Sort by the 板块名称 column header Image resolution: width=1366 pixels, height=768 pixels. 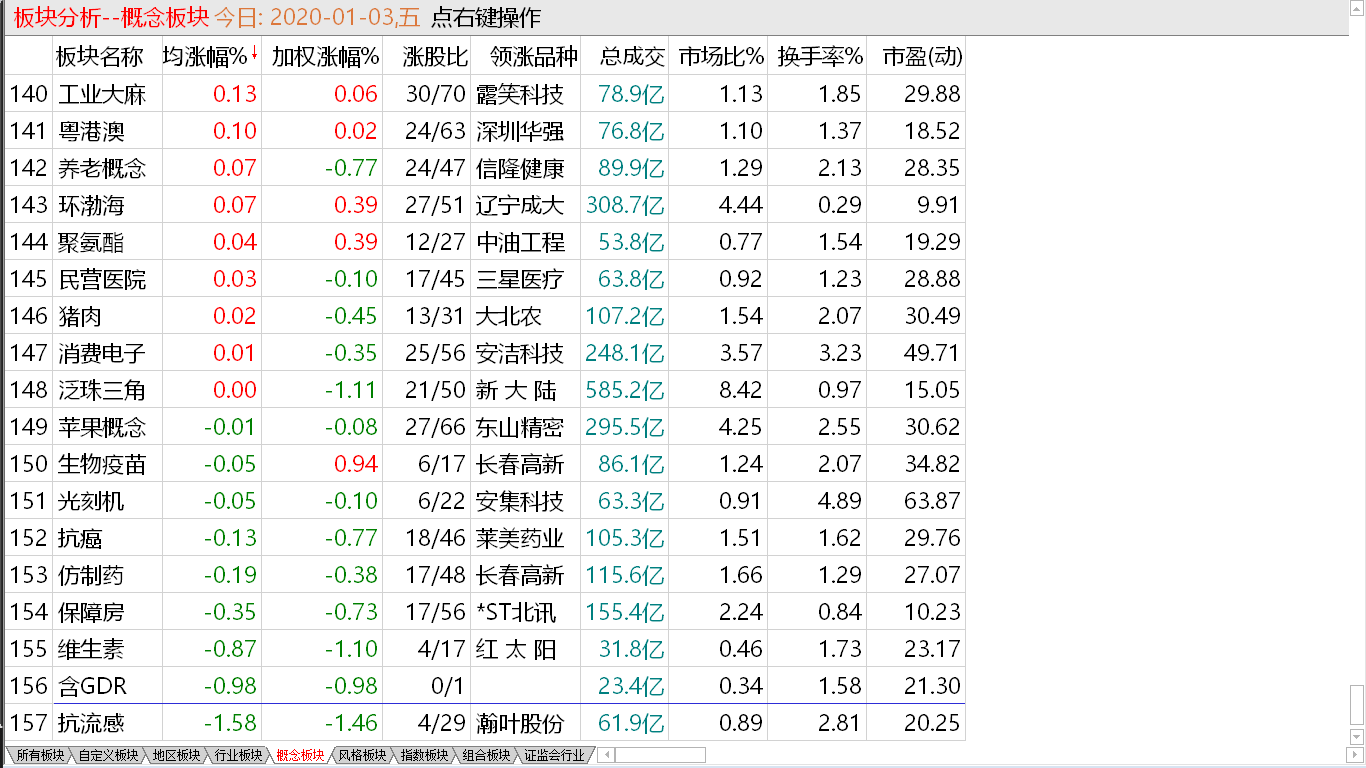click(x=100, y=56)
